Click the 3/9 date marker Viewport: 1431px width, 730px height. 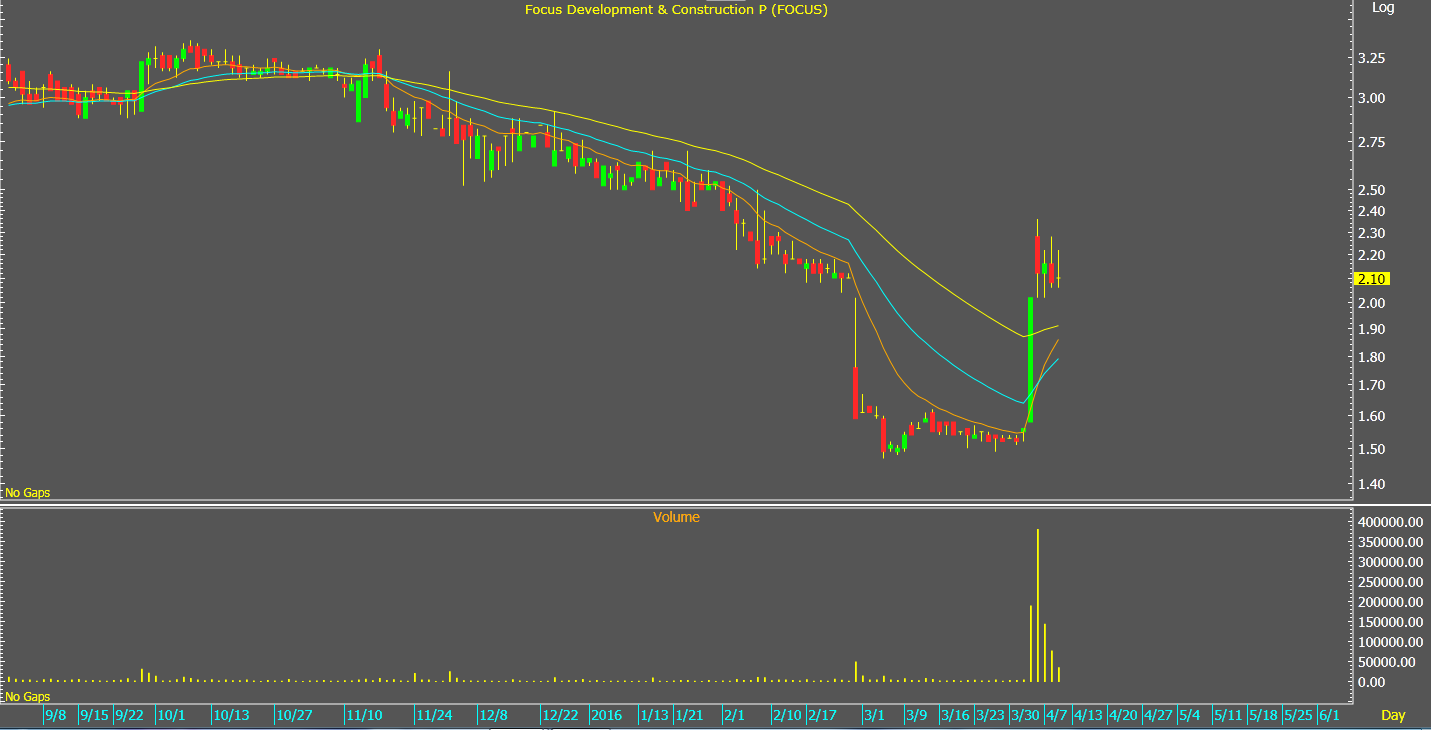pos(917,715)
